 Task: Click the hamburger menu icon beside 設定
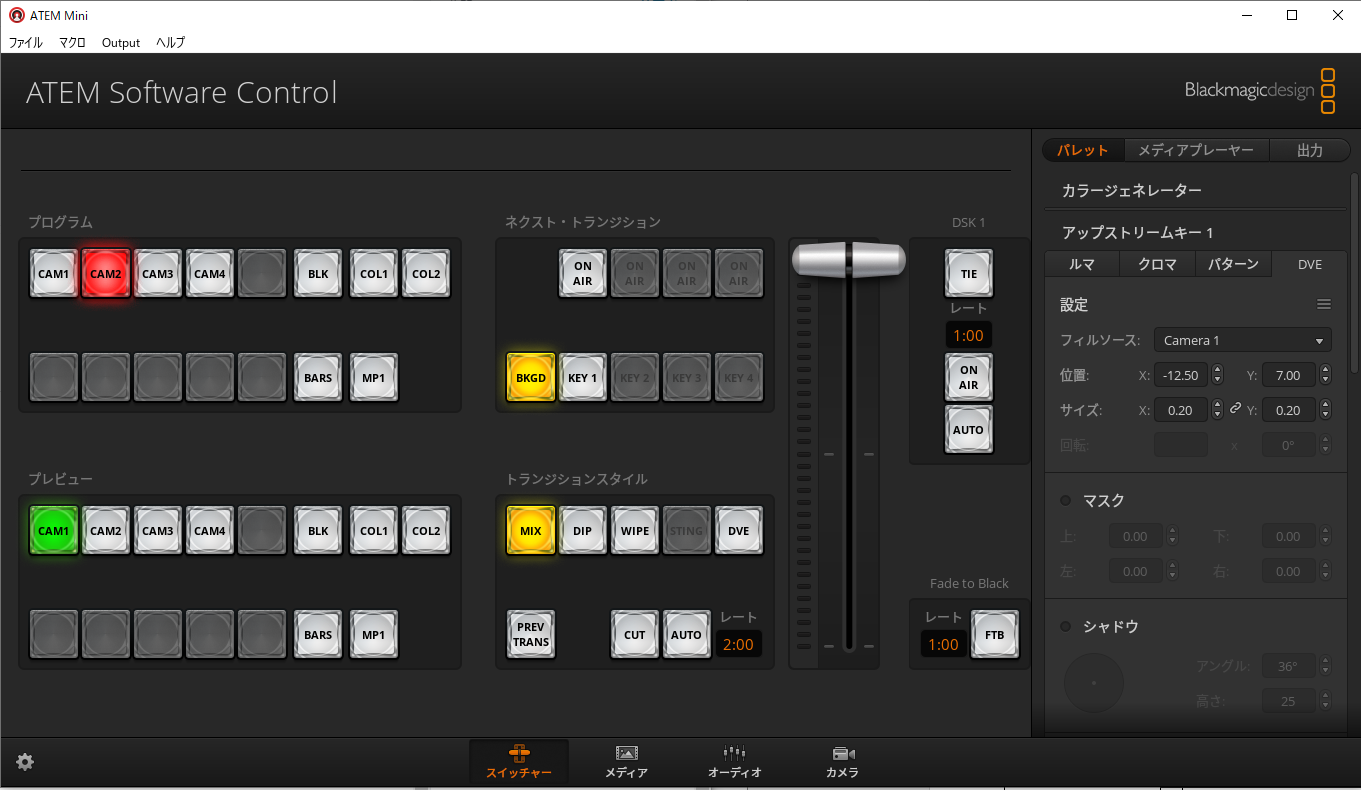pyautogui.click(x=1324, y=305)
